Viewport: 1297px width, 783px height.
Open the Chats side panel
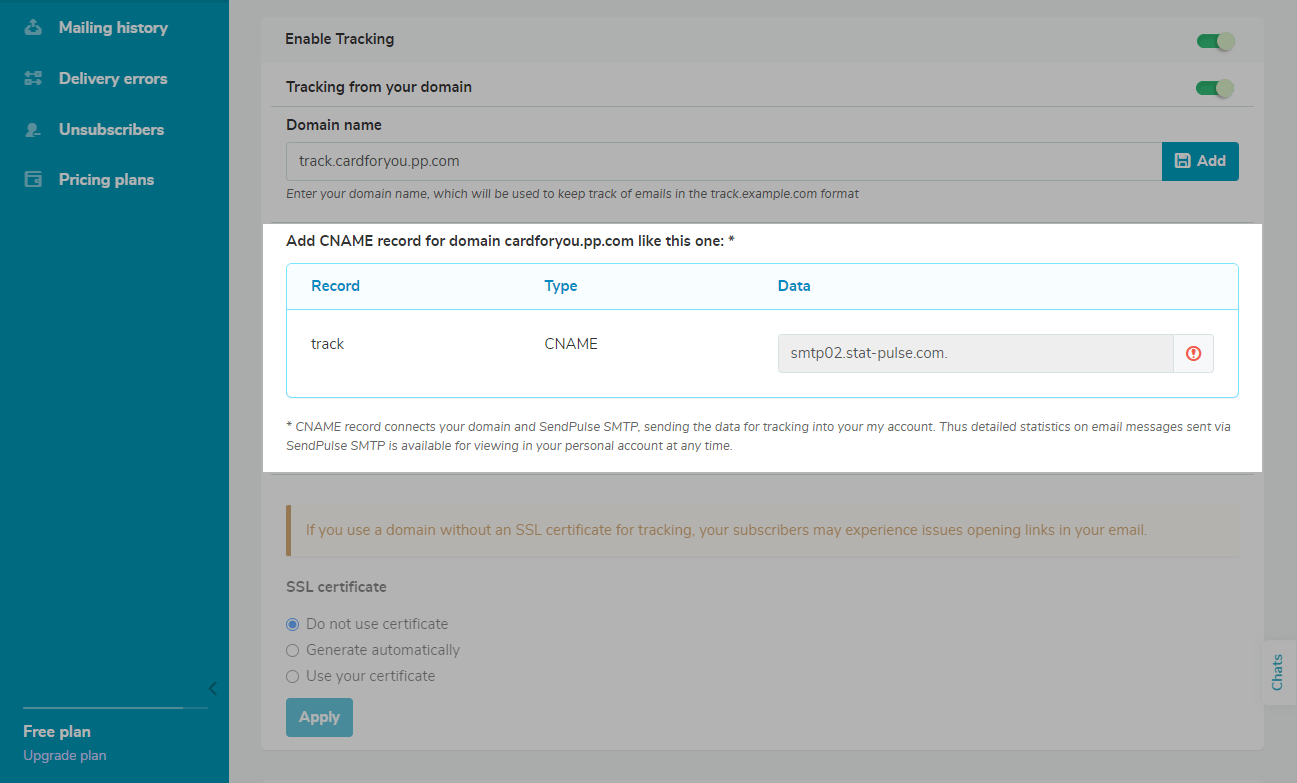click(1277, 673)
